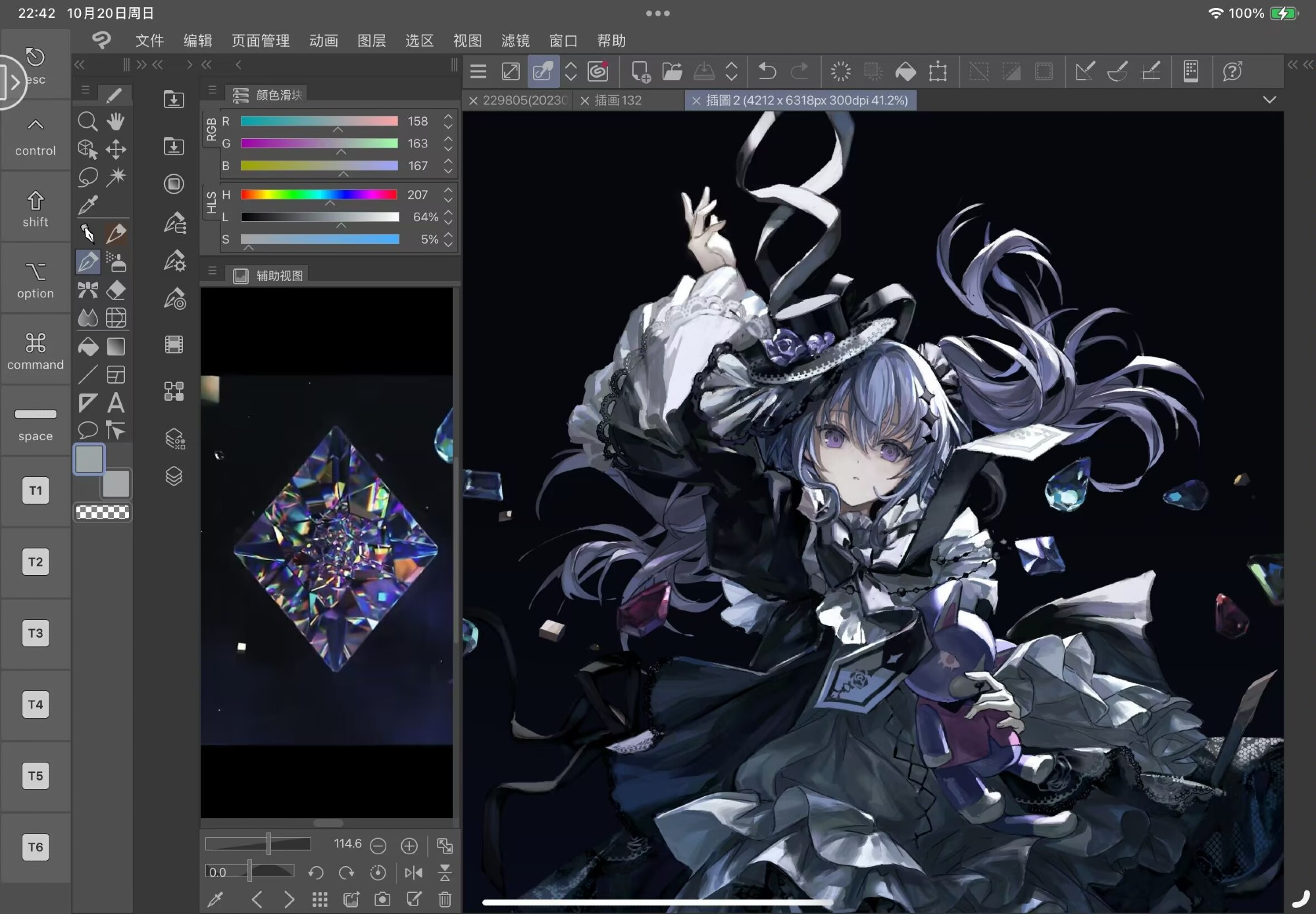Toggle the Snap to special ruler icon
The image size is (1316, 914).
click(x=1117, y=71)
